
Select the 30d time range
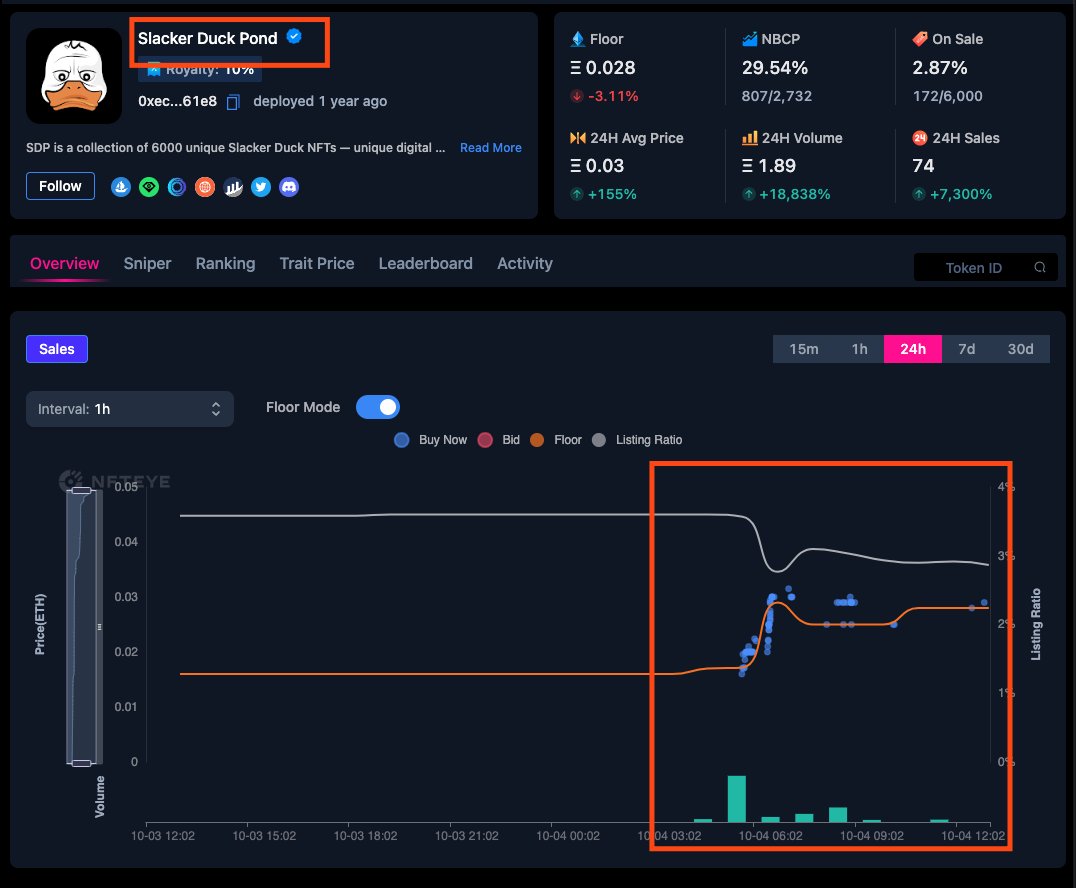(1020, 349)
